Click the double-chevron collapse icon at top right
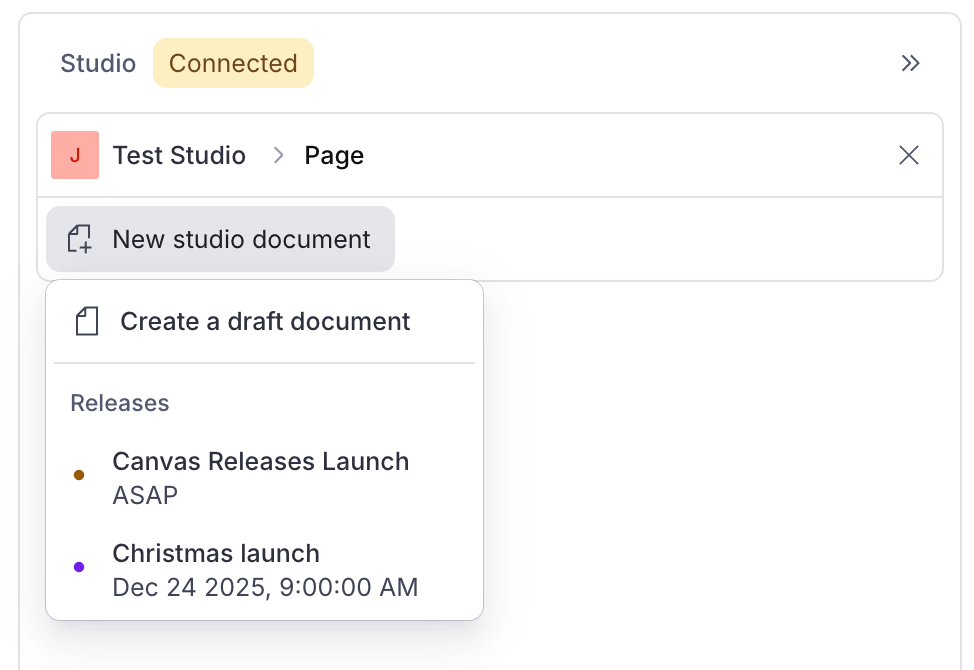Viewport: 974px width, 670px height. 910,62
